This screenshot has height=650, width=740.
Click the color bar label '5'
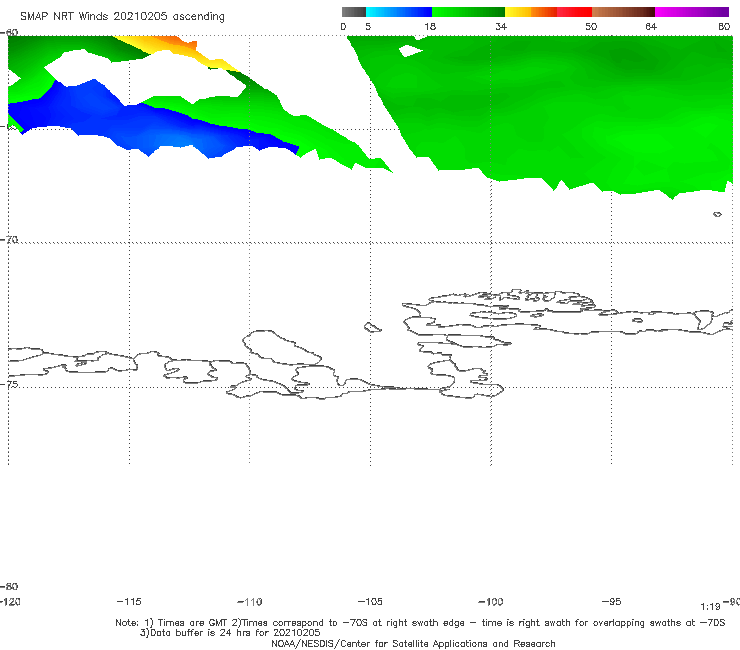pos(368,26)
